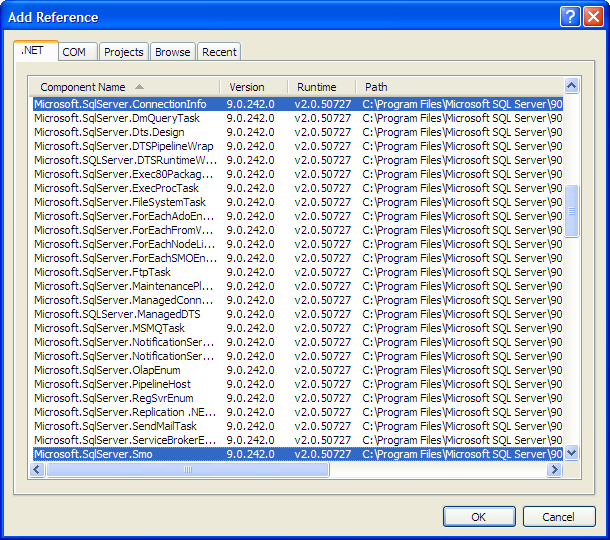Sort by the Version column header
This screenshot has width=610, height=540.
point(254,87)
